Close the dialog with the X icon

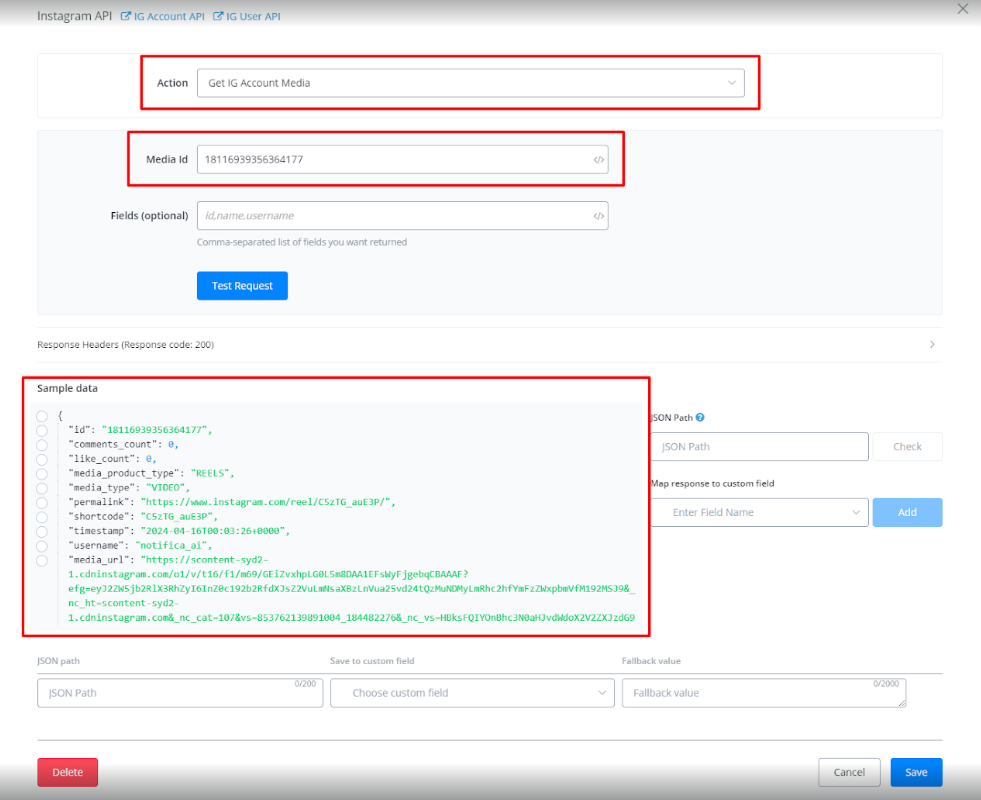coord(963,9)
